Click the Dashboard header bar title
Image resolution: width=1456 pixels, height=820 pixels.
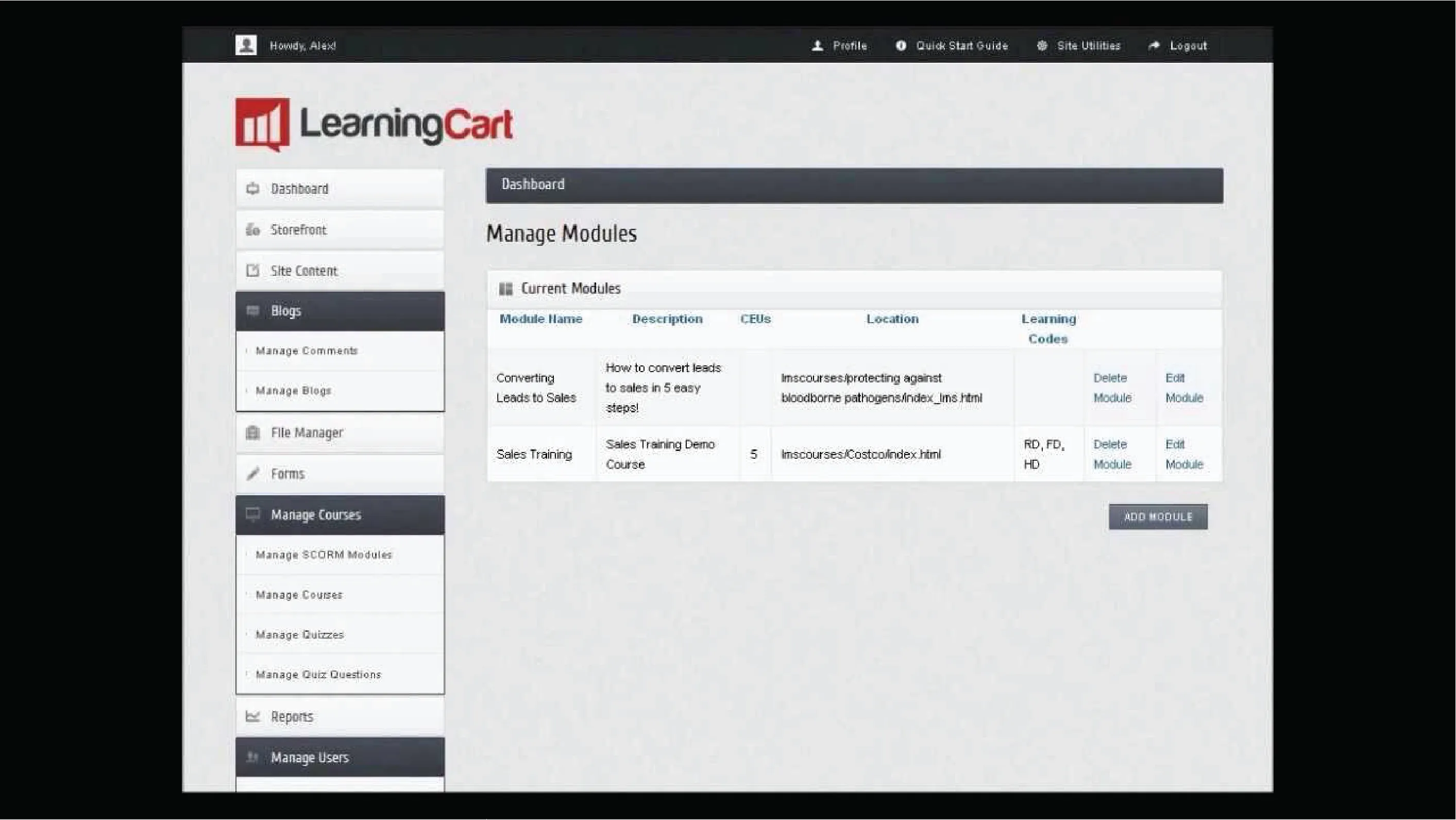tap(533, 185)
